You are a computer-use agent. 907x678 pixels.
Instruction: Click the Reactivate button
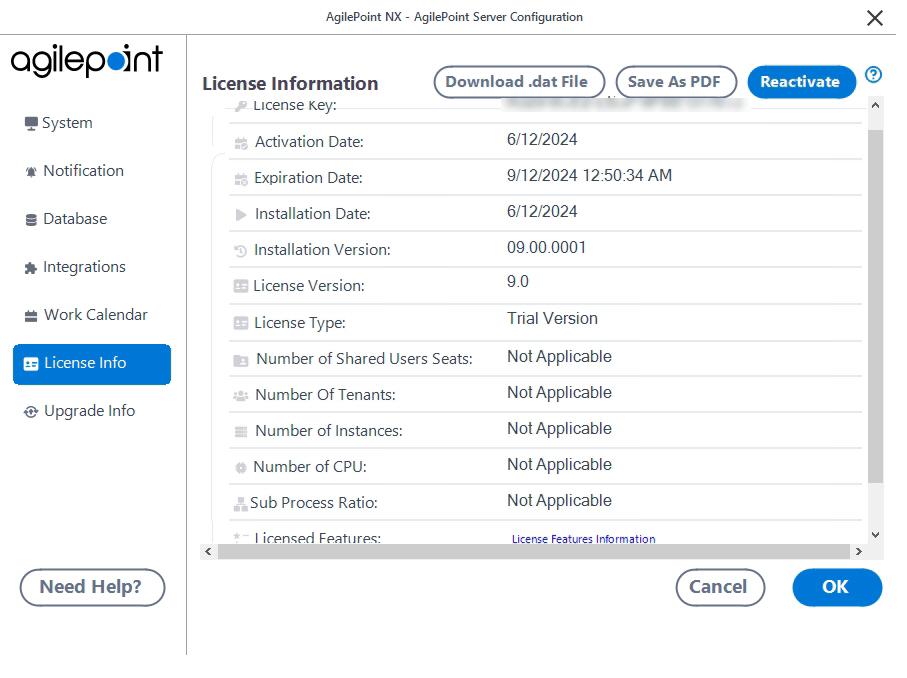(801, 82)
